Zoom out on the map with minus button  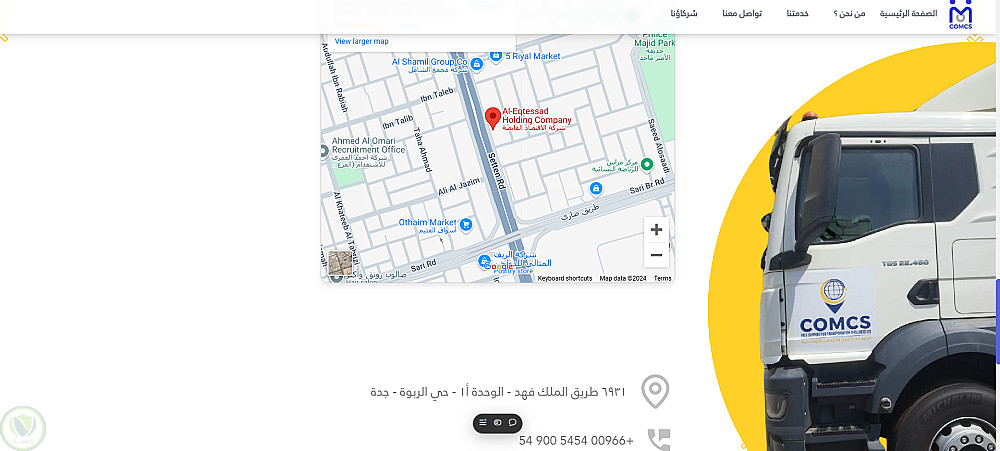[x=656, y=255]
